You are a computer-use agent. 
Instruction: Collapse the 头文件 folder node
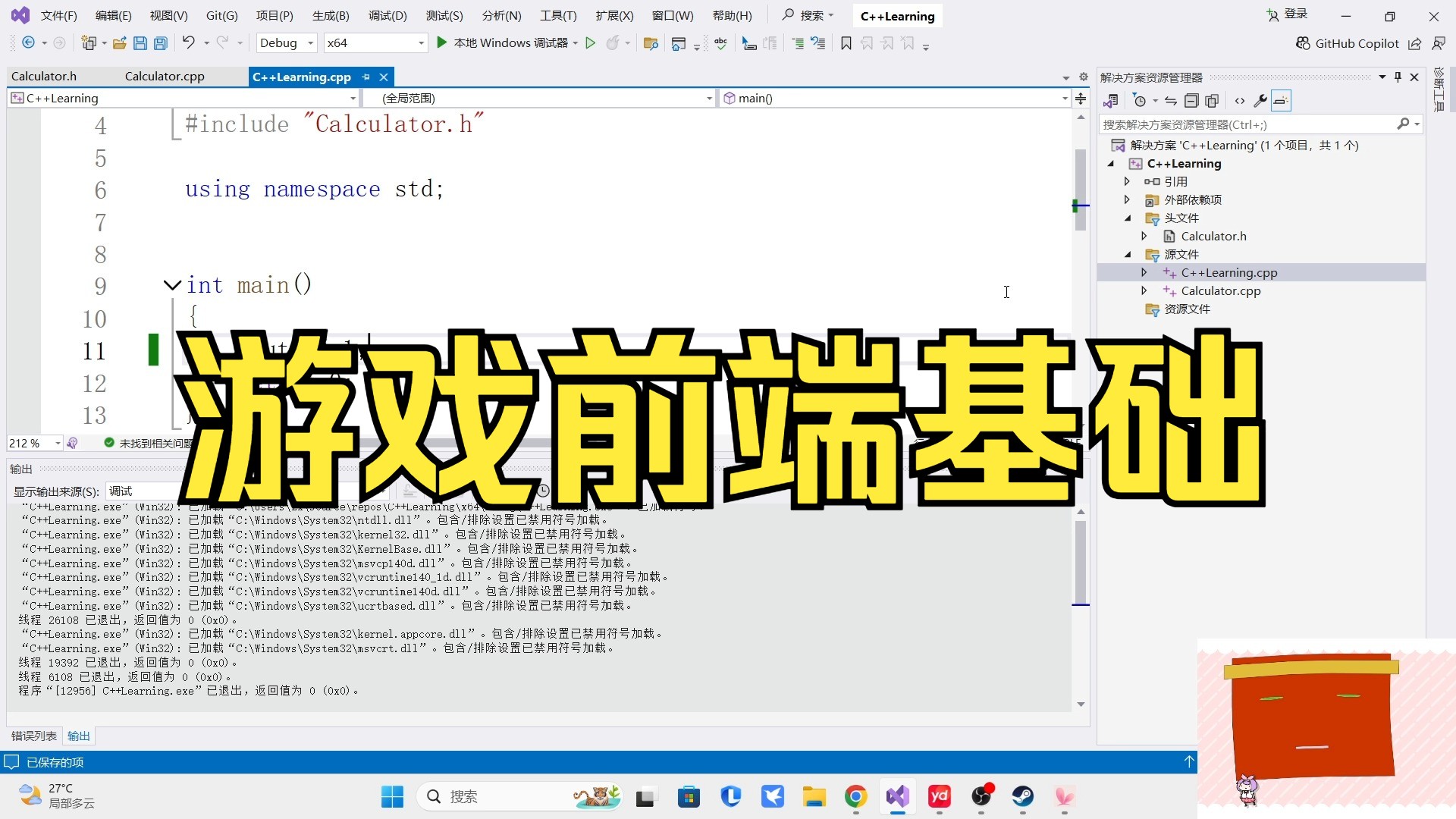tap(1127, 218)
